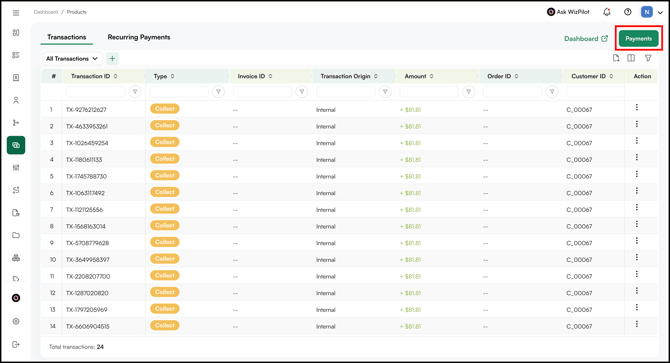Focus the Transaction ID filter input
The image size is (670, 363).
tap(96, 91)
